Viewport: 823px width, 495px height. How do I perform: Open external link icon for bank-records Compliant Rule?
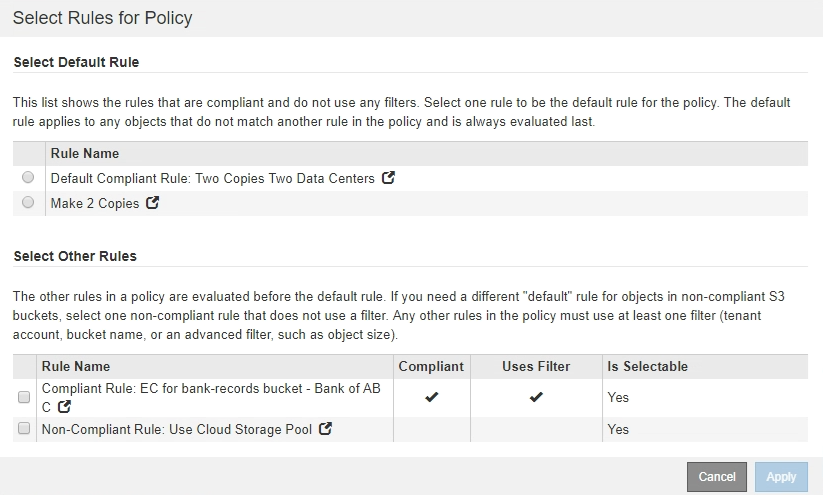click(x=64, y=407)
